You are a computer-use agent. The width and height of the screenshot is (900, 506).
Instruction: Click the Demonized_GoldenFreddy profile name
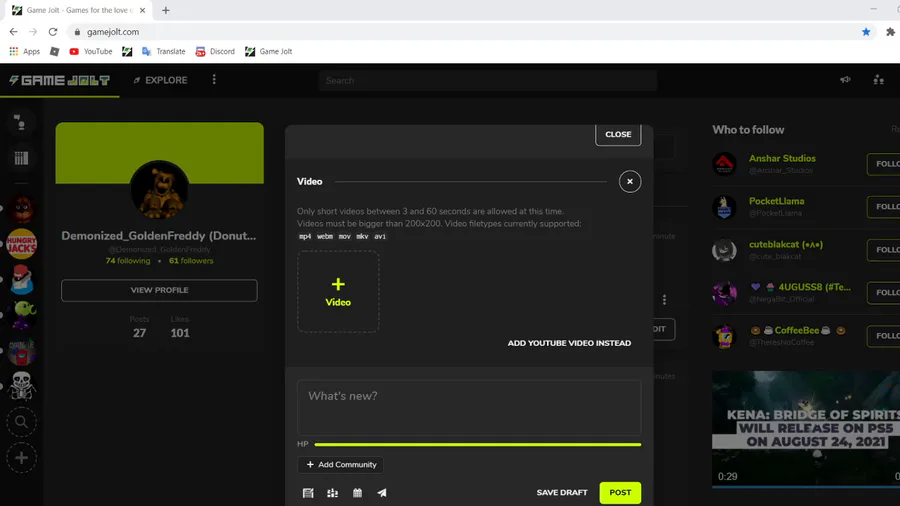point(159,236)
